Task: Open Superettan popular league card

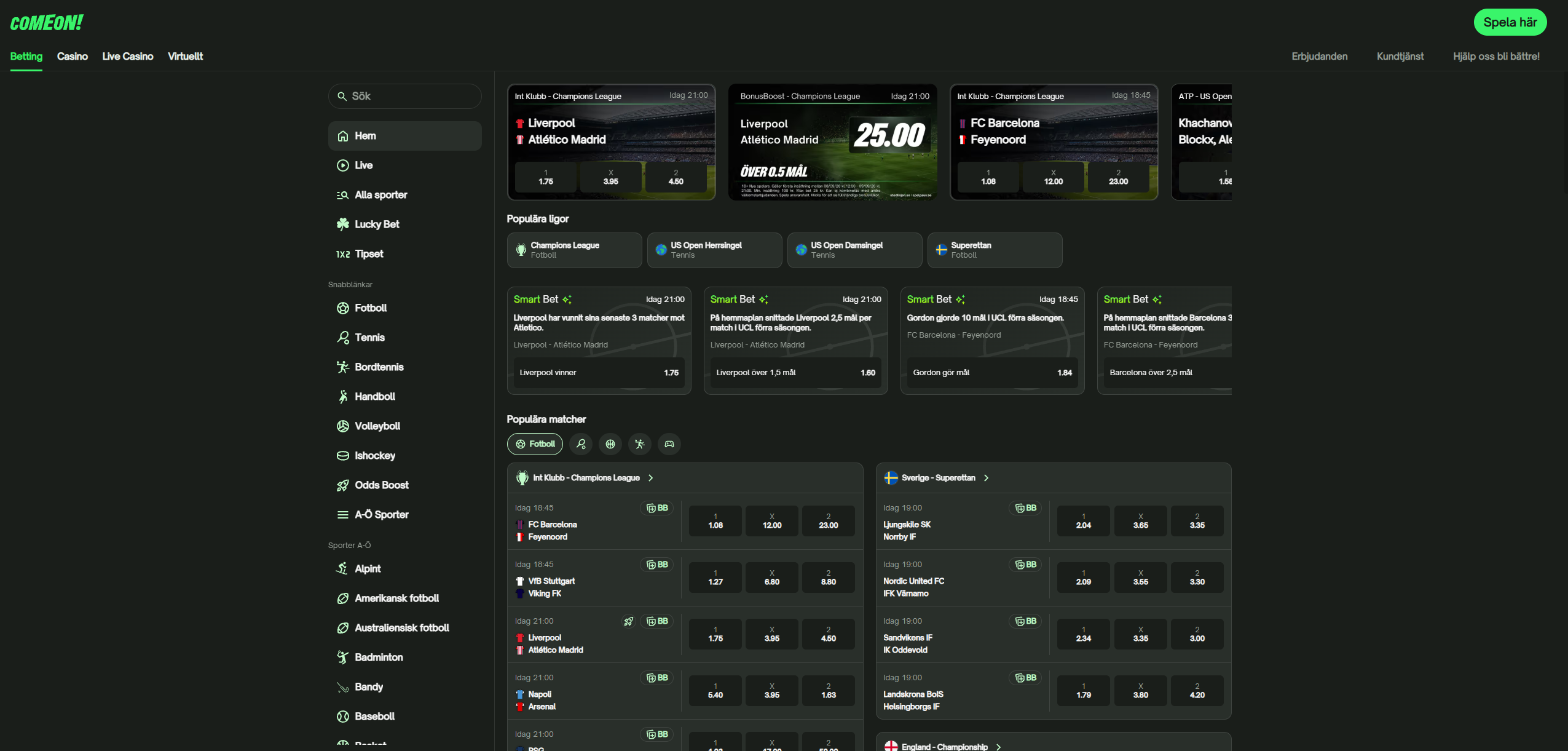Action: [995, 250]
